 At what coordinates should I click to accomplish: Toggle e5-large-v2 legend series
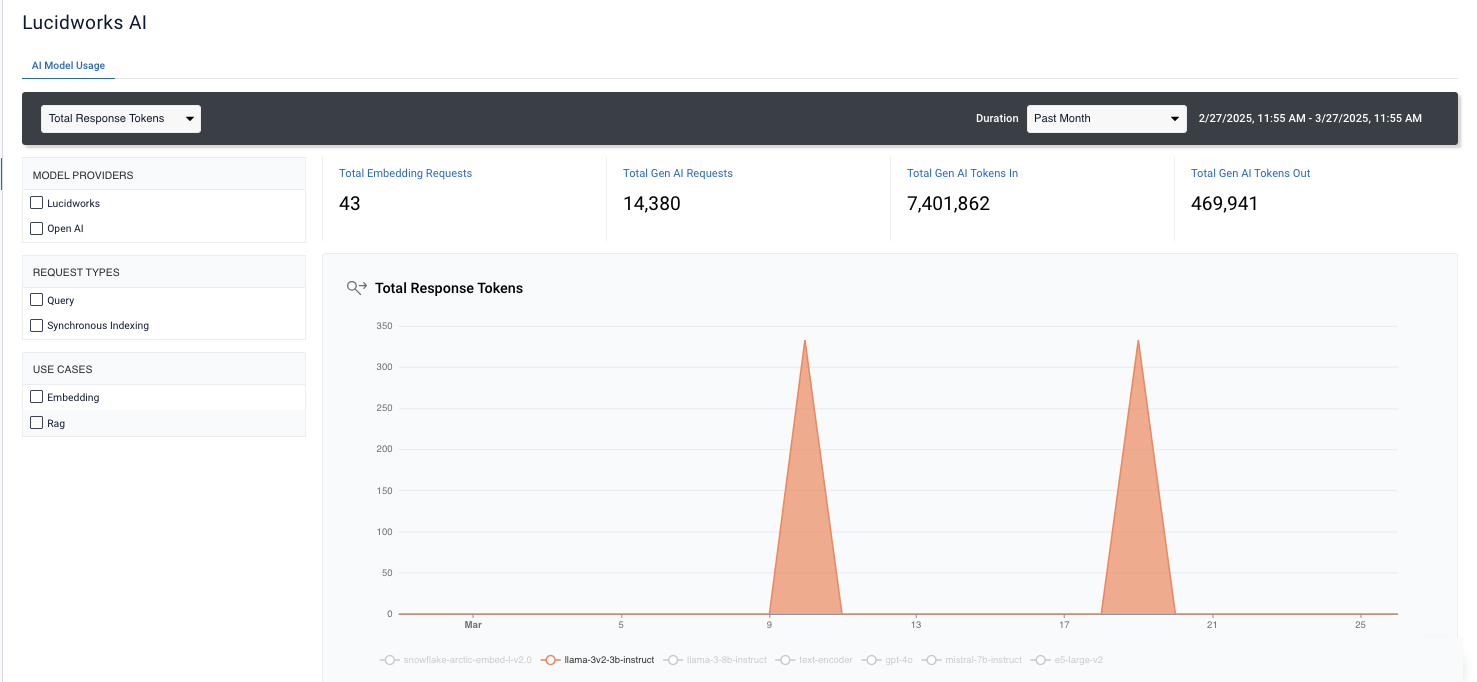point(1067,660)
